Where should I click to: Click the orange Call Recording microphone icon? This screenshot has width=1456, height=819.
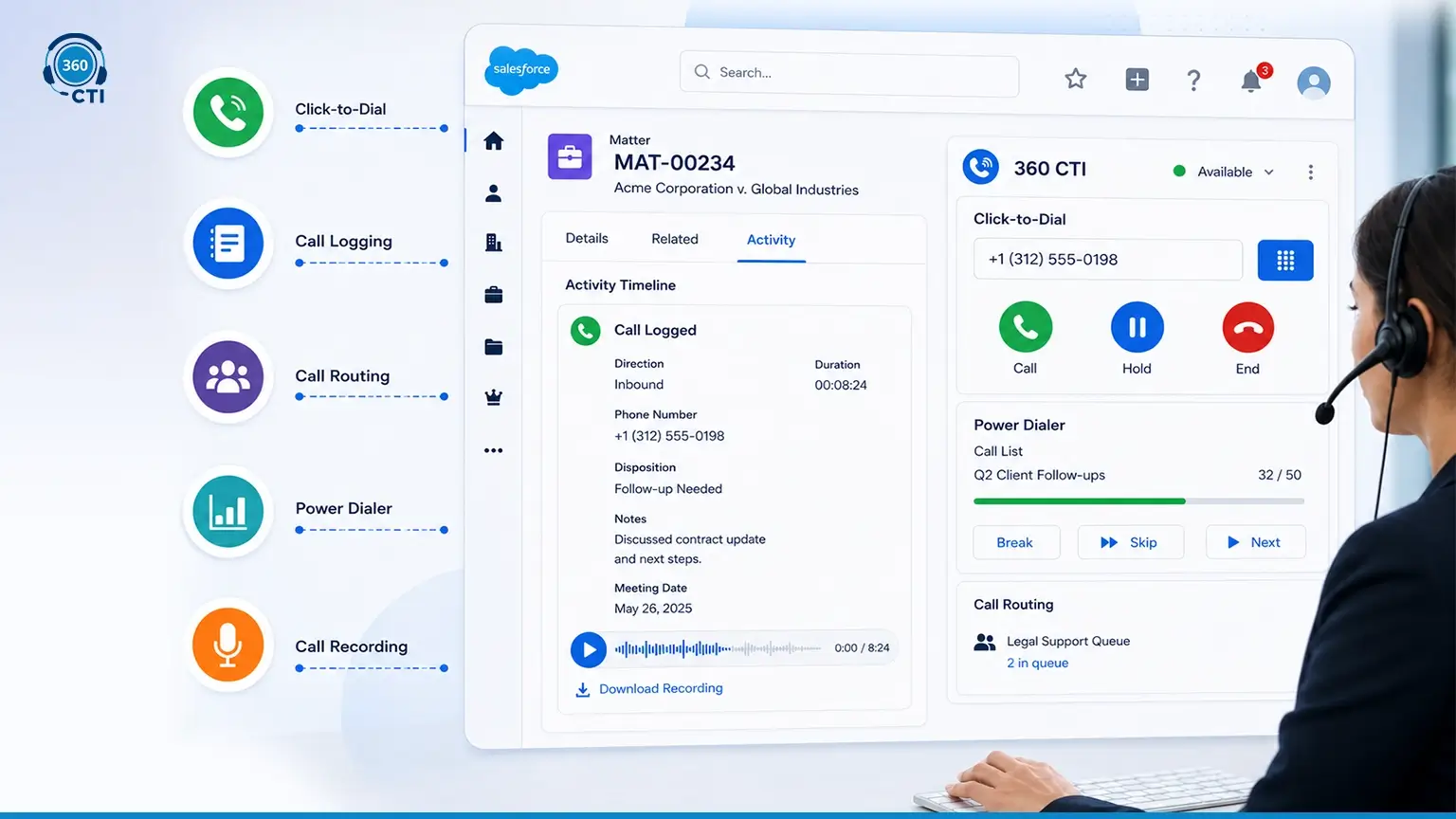point(228,645)
